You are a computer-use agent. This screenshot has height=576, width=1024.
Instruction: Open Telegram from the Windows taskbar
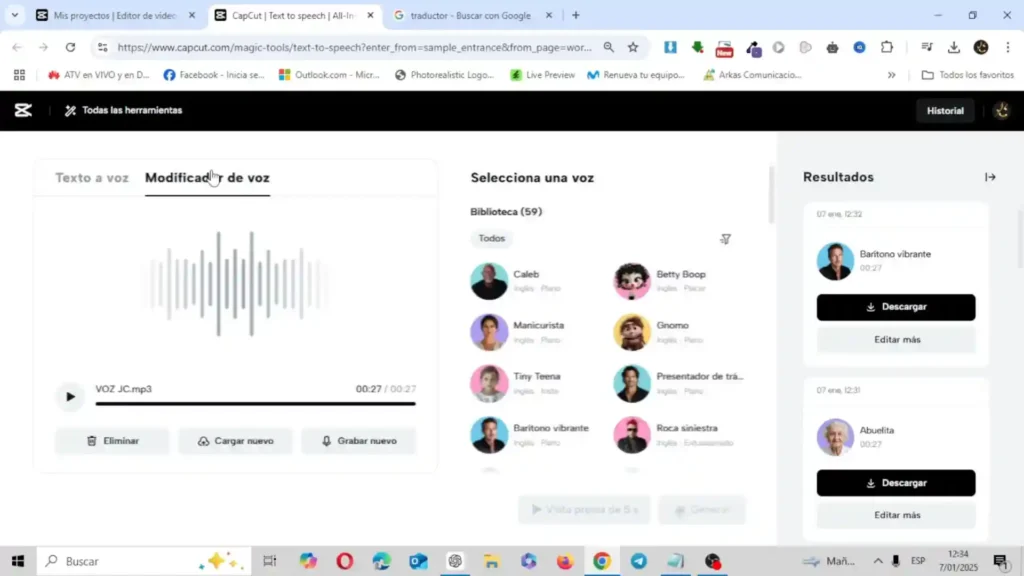click(640, 561)
